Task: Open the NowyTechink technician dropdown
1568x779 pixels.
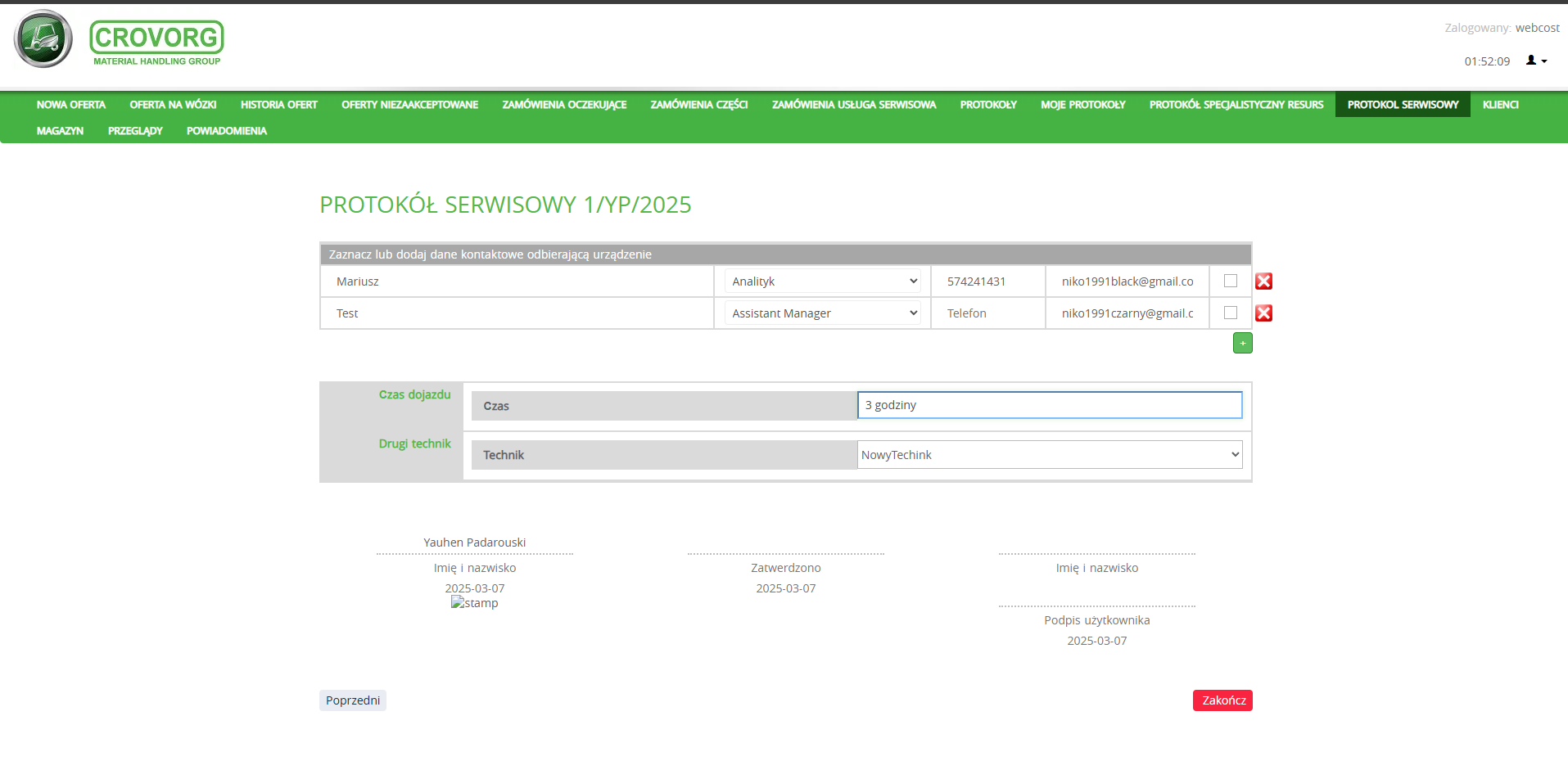Action: (1049, 455)
